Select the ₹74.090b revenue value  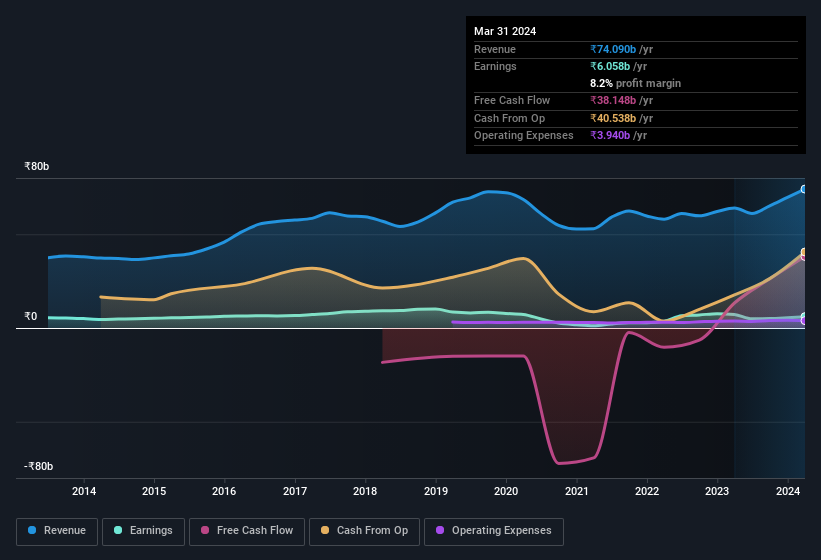(613, 49)
